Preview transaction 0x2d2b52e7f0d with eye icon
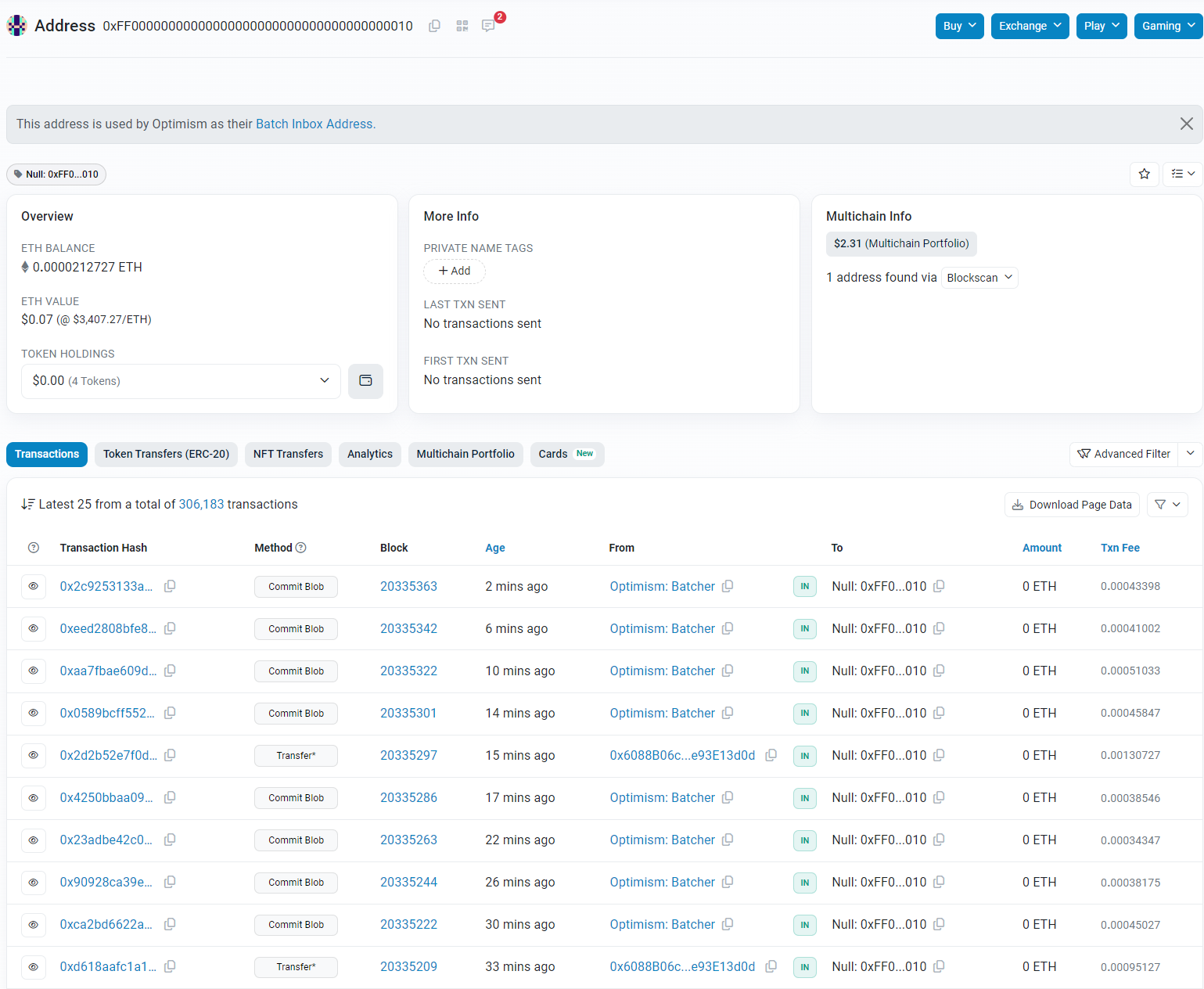The image size is (1204, 989). (34, 755)
